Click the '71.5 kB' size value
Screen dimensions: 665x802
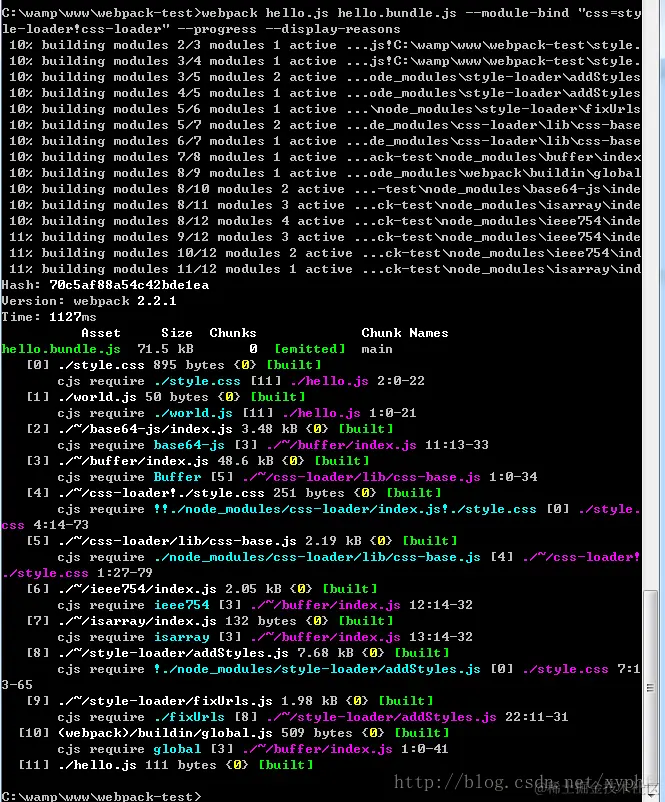165,349
